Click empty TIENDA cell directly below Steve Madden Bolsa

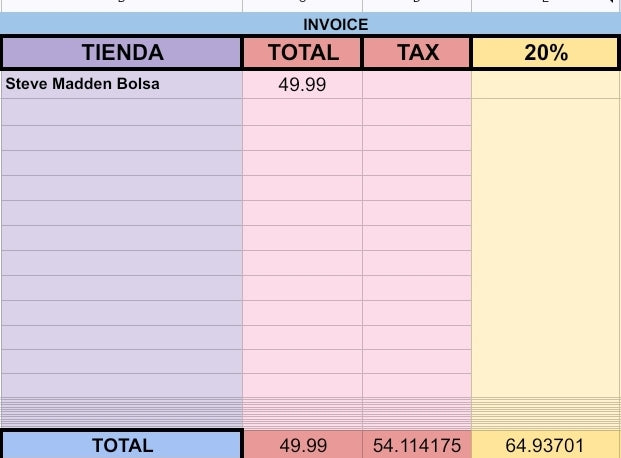tap(122, 112)
